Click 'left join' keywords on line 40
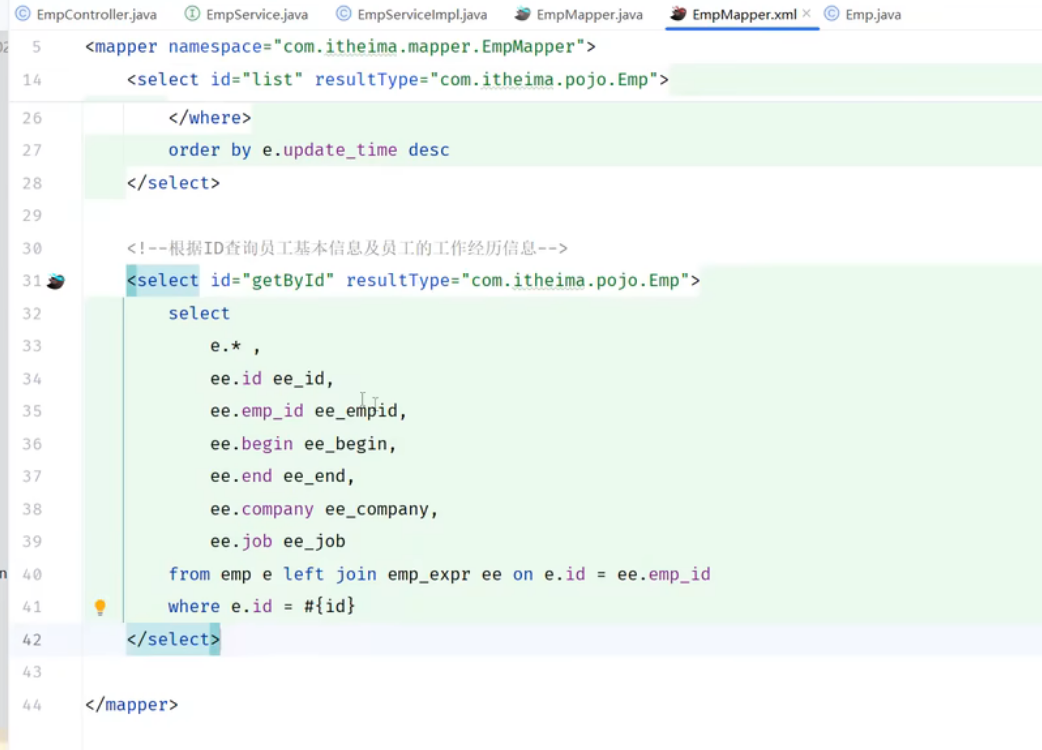1042x750 pixels. click(330, 574)
